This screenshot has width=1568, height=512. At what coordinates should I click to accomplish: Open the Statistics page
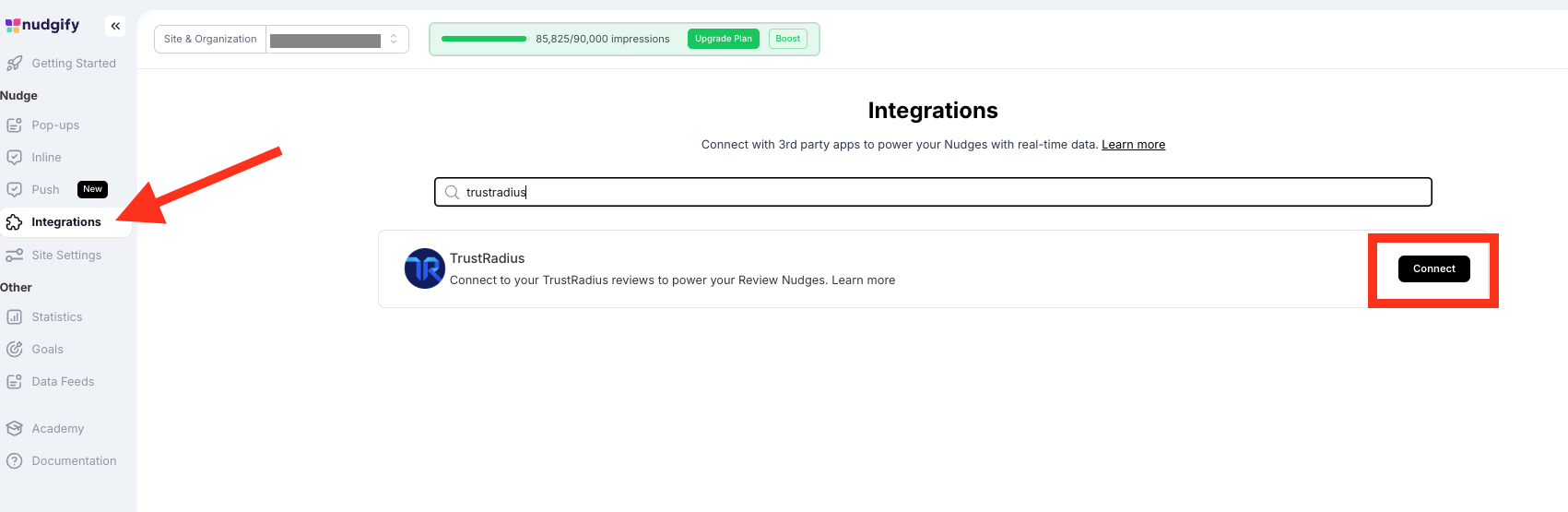[57, 317]
